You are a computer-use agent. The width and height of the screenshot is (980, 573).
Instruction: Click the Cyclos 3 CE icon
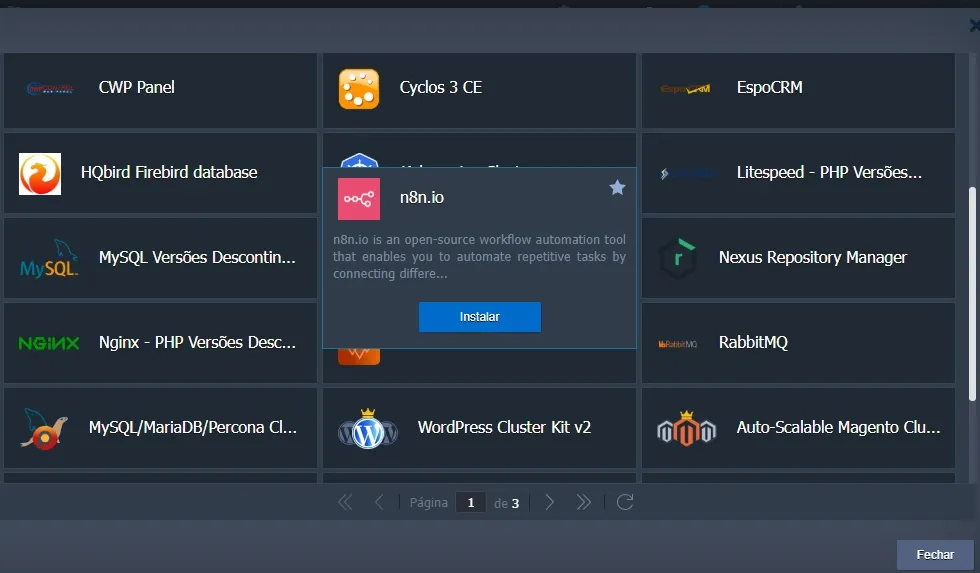tap(359, 88)
